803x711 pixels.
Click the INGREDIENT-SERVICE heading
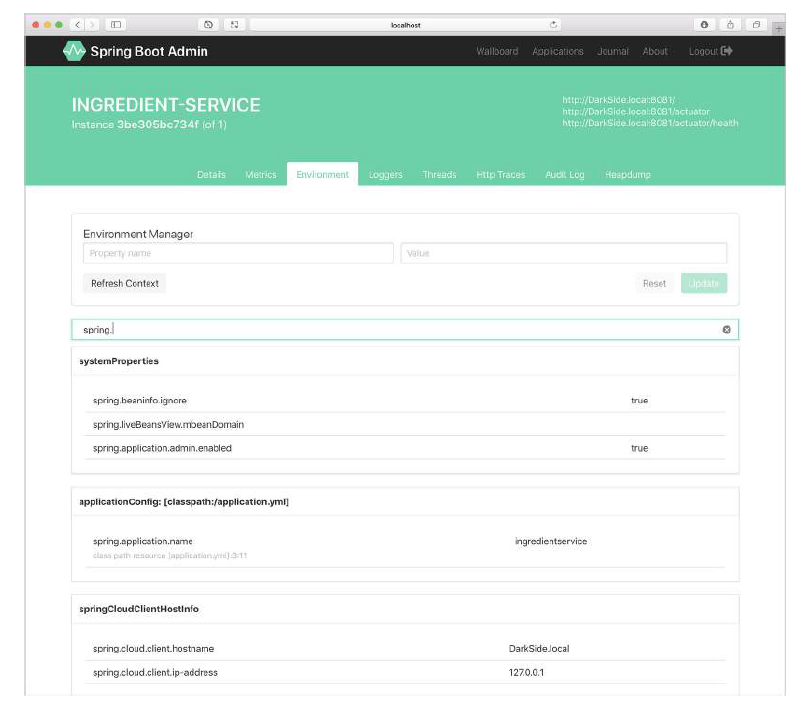click(166, 105)
